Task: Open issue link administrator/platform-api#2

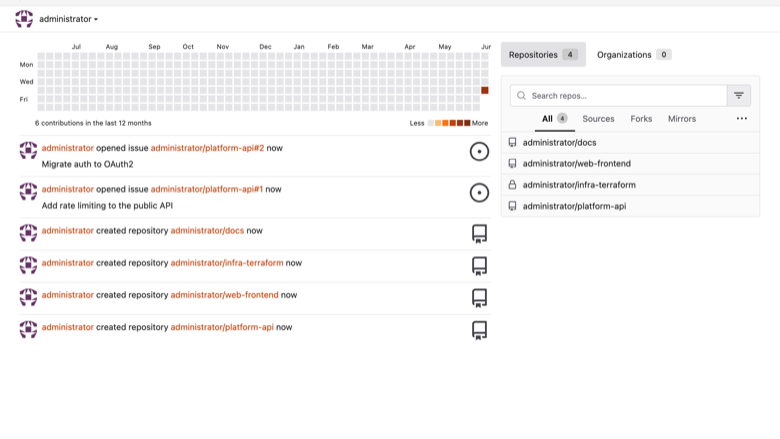Action: [207, 148]
